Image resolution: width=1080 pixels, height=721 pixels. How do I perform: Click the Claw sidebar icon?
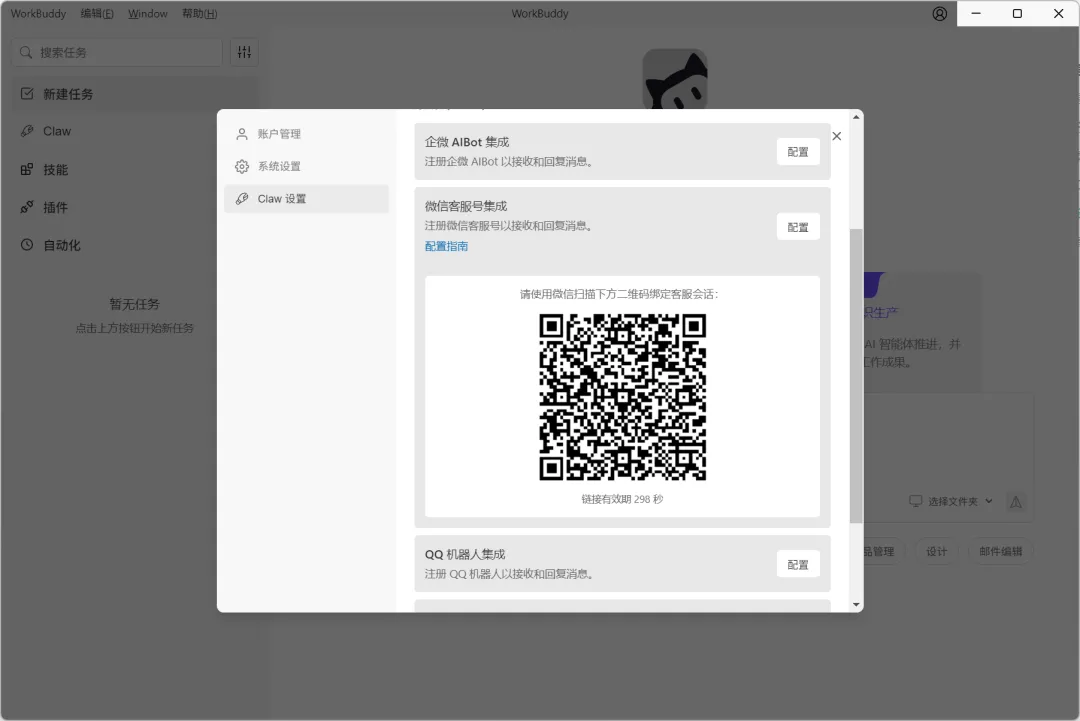pos(27,131)
